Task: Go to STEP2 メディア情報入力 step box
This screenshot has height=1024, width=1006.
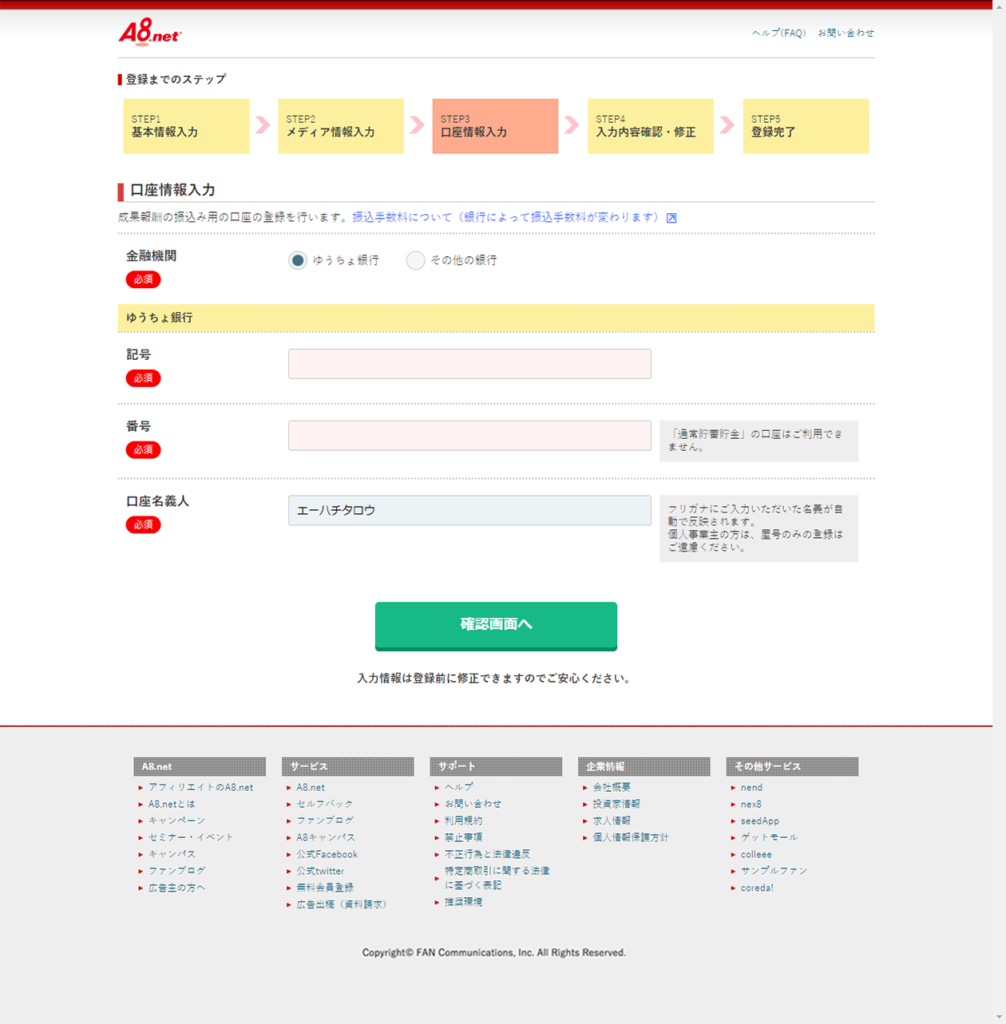Action: click(341, 126)
